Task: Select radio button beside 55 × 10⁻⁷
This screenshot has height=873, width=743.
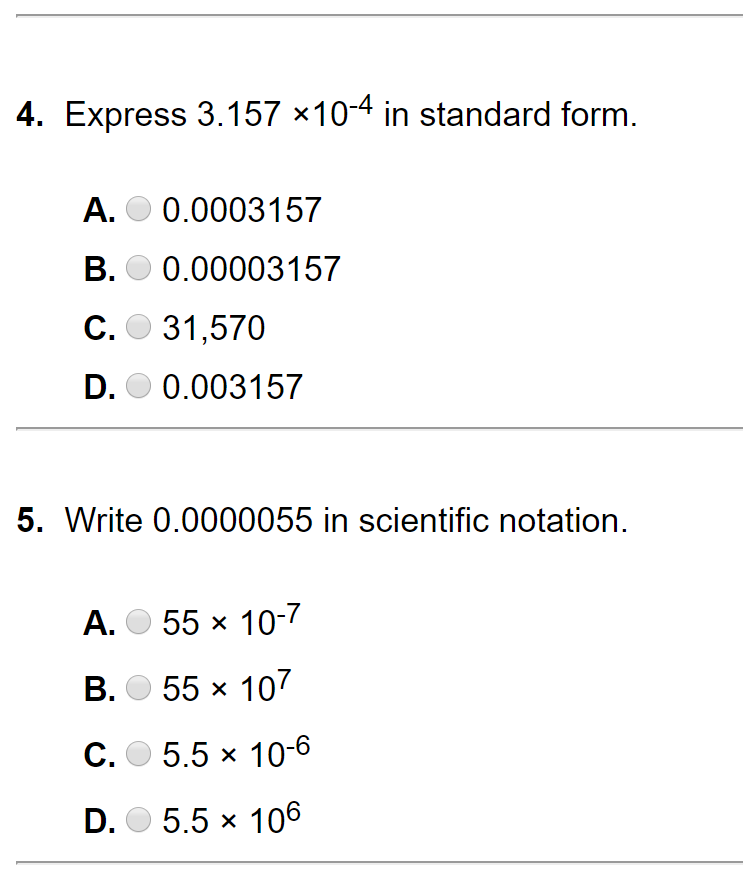Action: coord(140,624)
